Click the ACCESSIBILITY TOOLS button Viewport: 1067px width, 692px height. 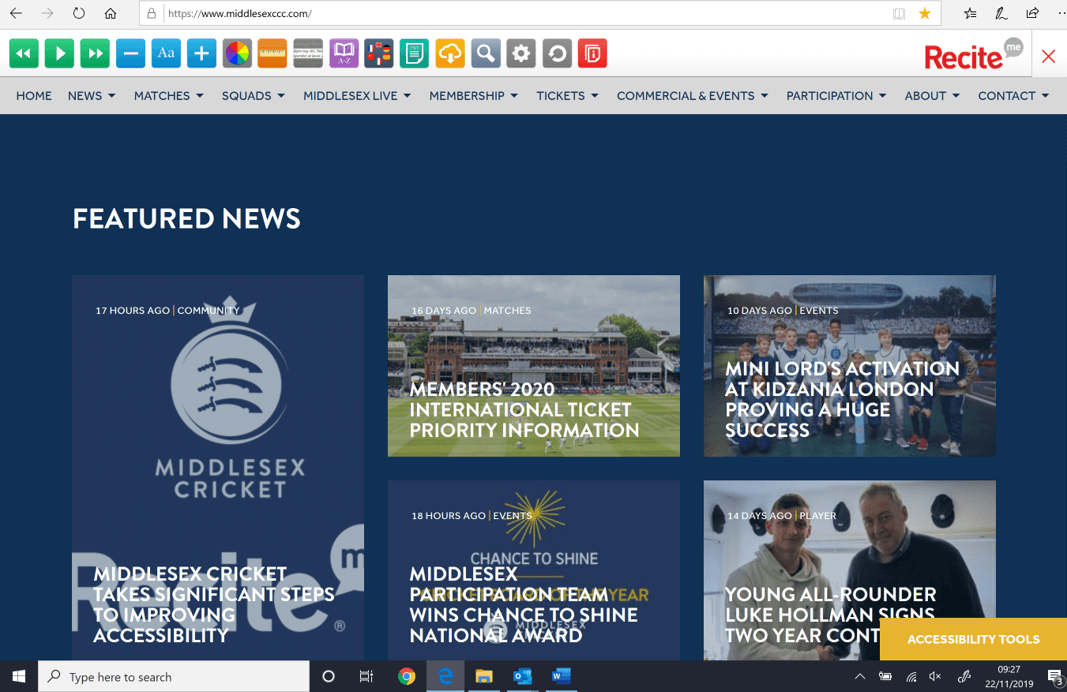pyautogui.click(x=973, y=639)
